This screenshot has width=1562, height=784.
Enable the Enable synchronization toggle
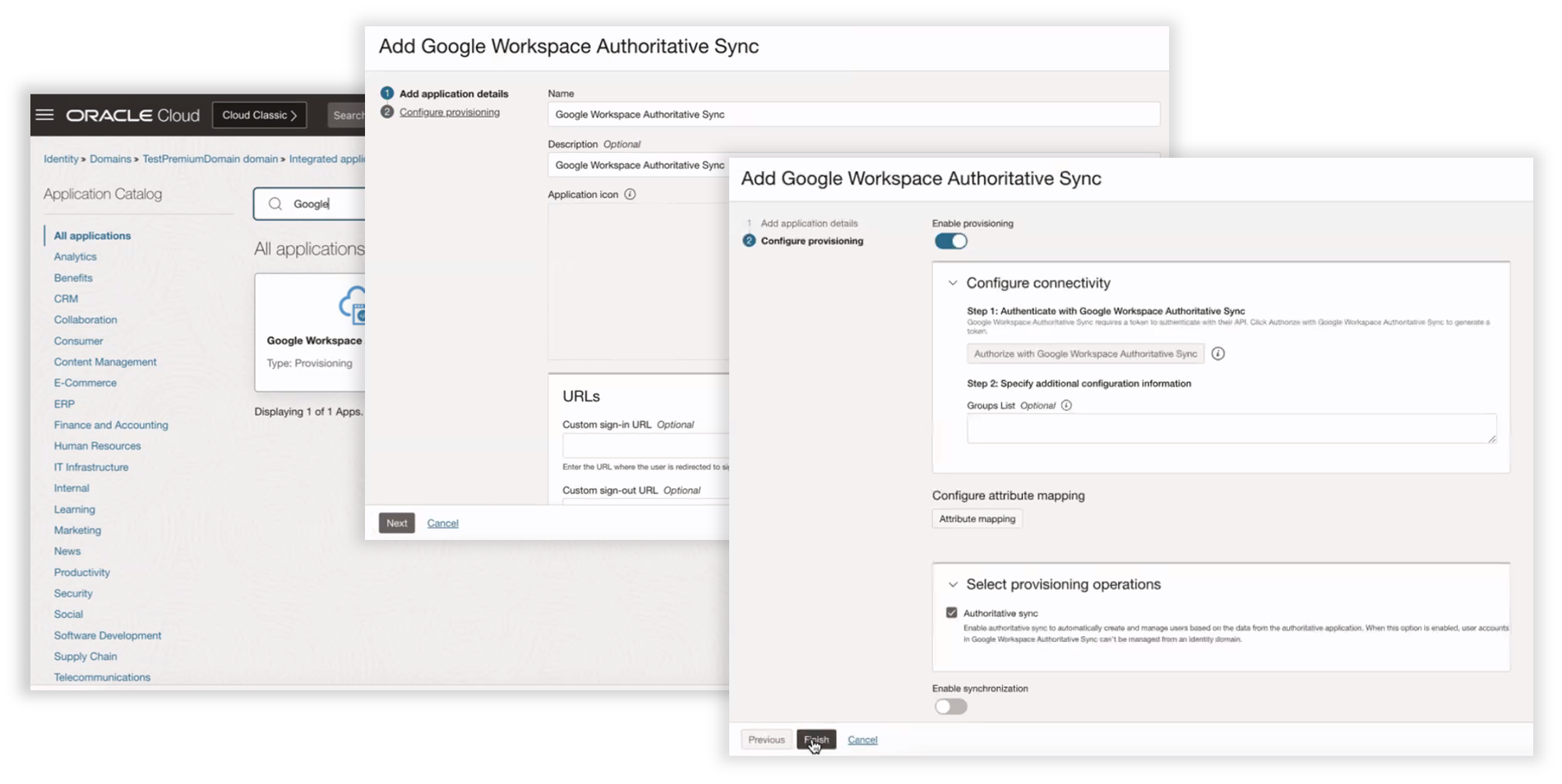950,705
